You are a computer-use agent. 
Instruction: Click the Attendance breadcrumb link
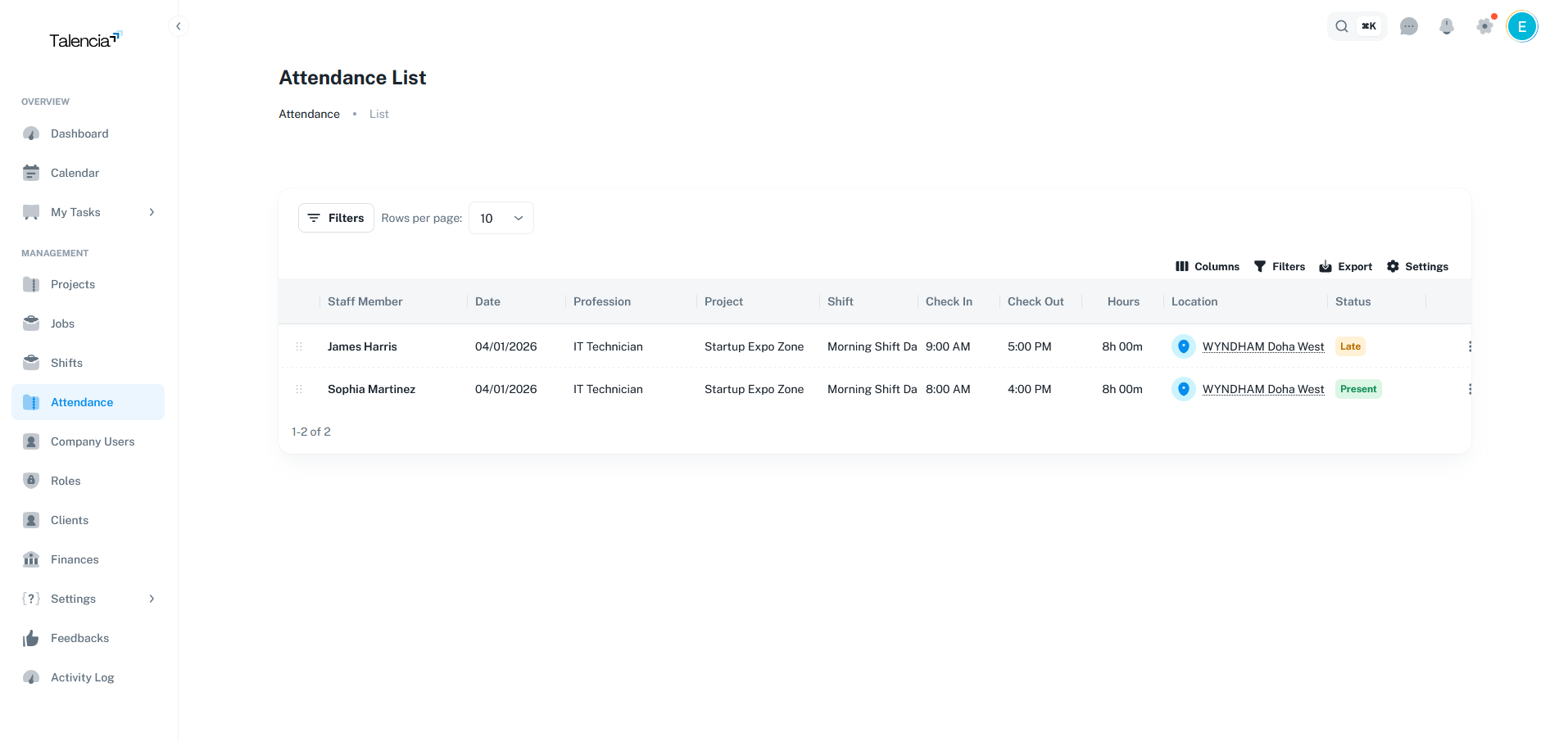[x=309, y=114]
